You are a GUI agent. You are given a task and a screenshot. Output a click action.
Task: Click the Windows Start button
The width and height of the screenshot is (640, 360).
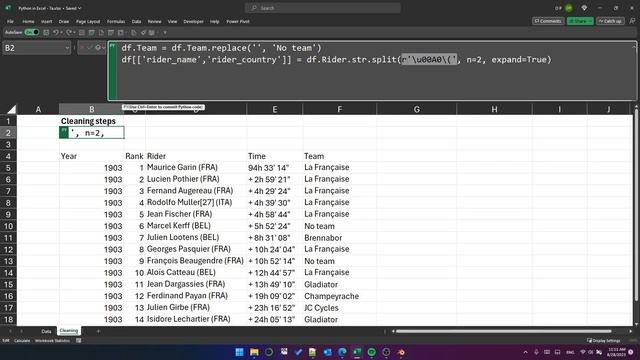240,352
